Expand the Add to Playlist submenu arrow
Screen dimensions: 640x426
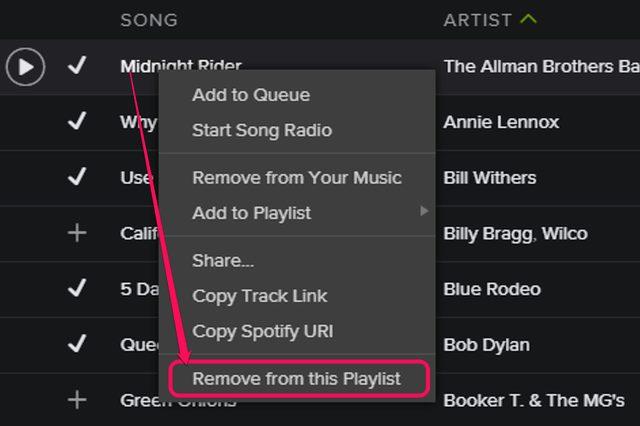[424, 212]
